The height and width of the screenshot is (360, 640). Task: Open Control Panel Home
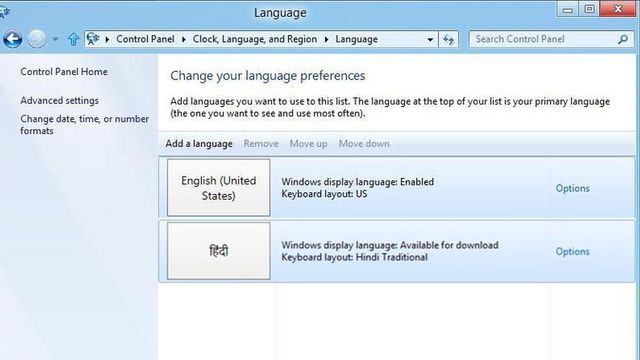(x=64, y=71)
